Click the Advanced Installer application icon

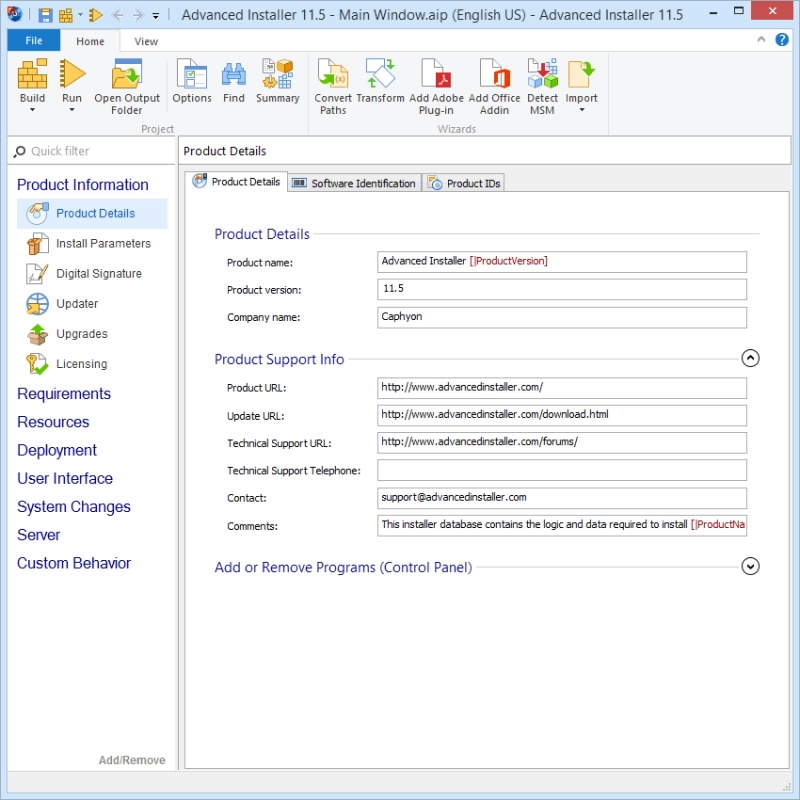point(14,14)
